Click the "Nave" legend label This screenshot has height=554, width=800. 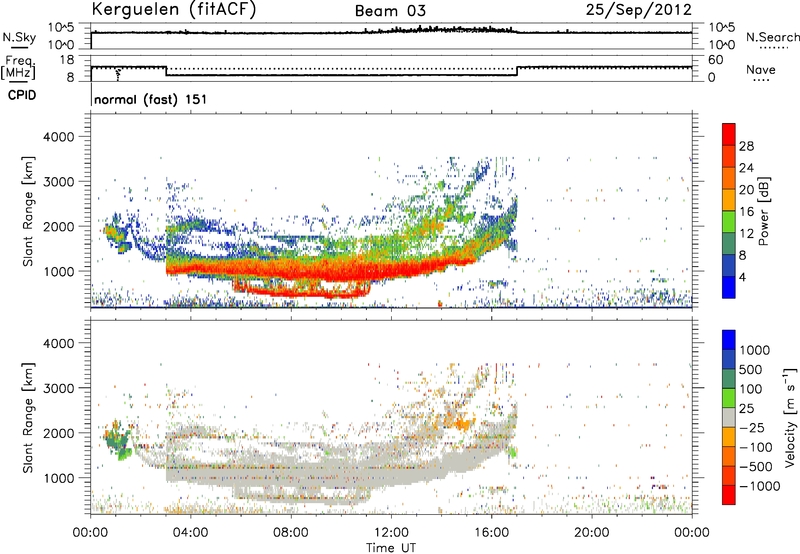pos(761,69)
